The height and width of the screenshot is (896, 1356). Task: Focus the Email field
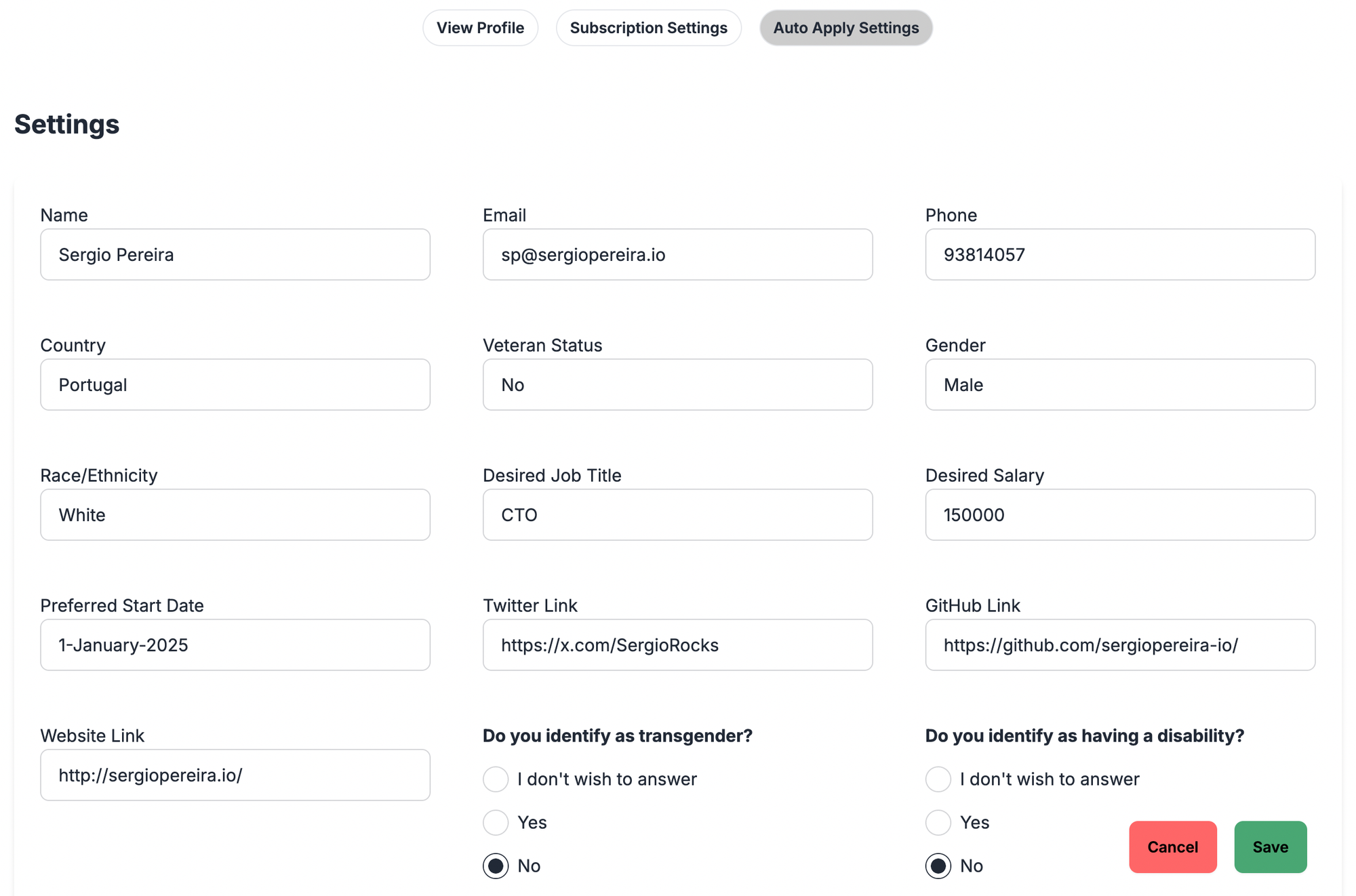coord(677,255)
